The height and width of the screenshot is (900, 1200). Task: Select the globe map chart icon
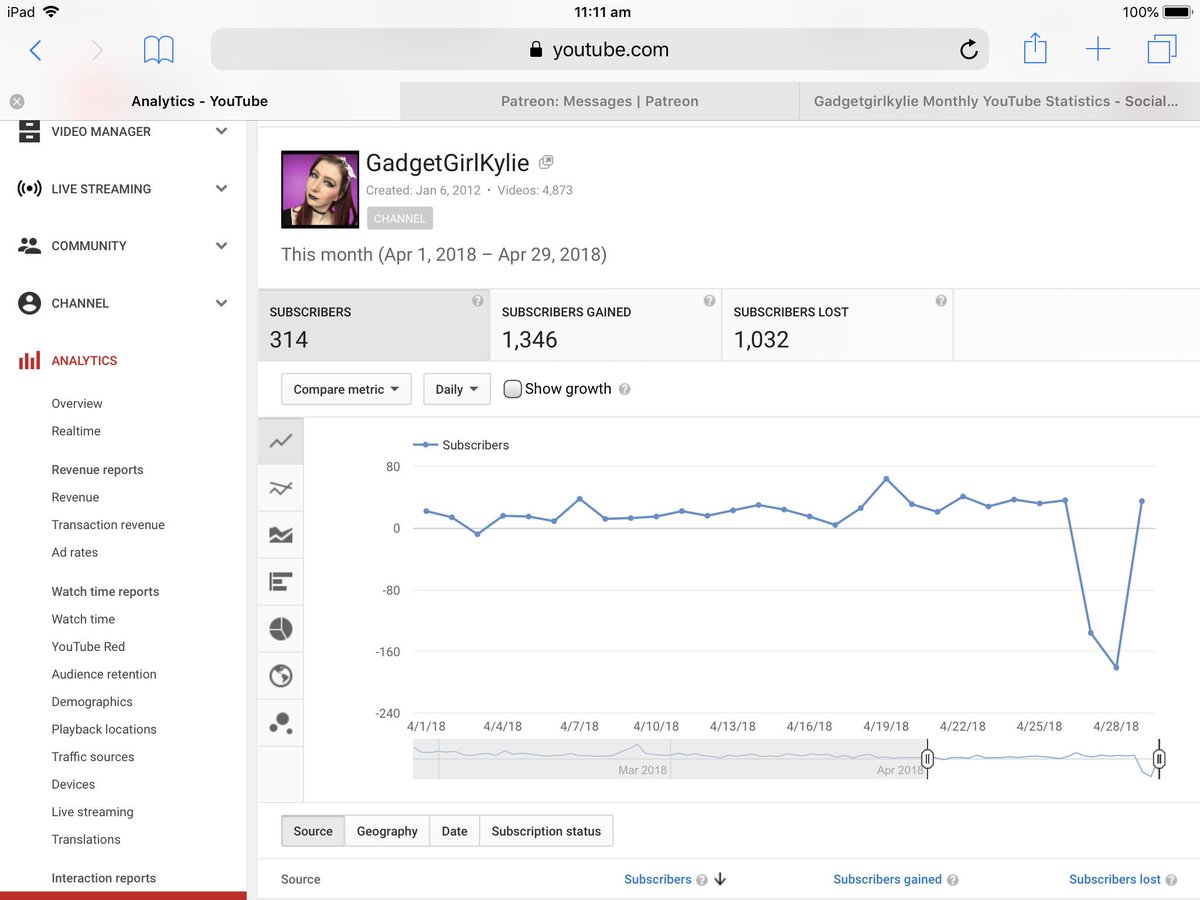pos(281,676)
